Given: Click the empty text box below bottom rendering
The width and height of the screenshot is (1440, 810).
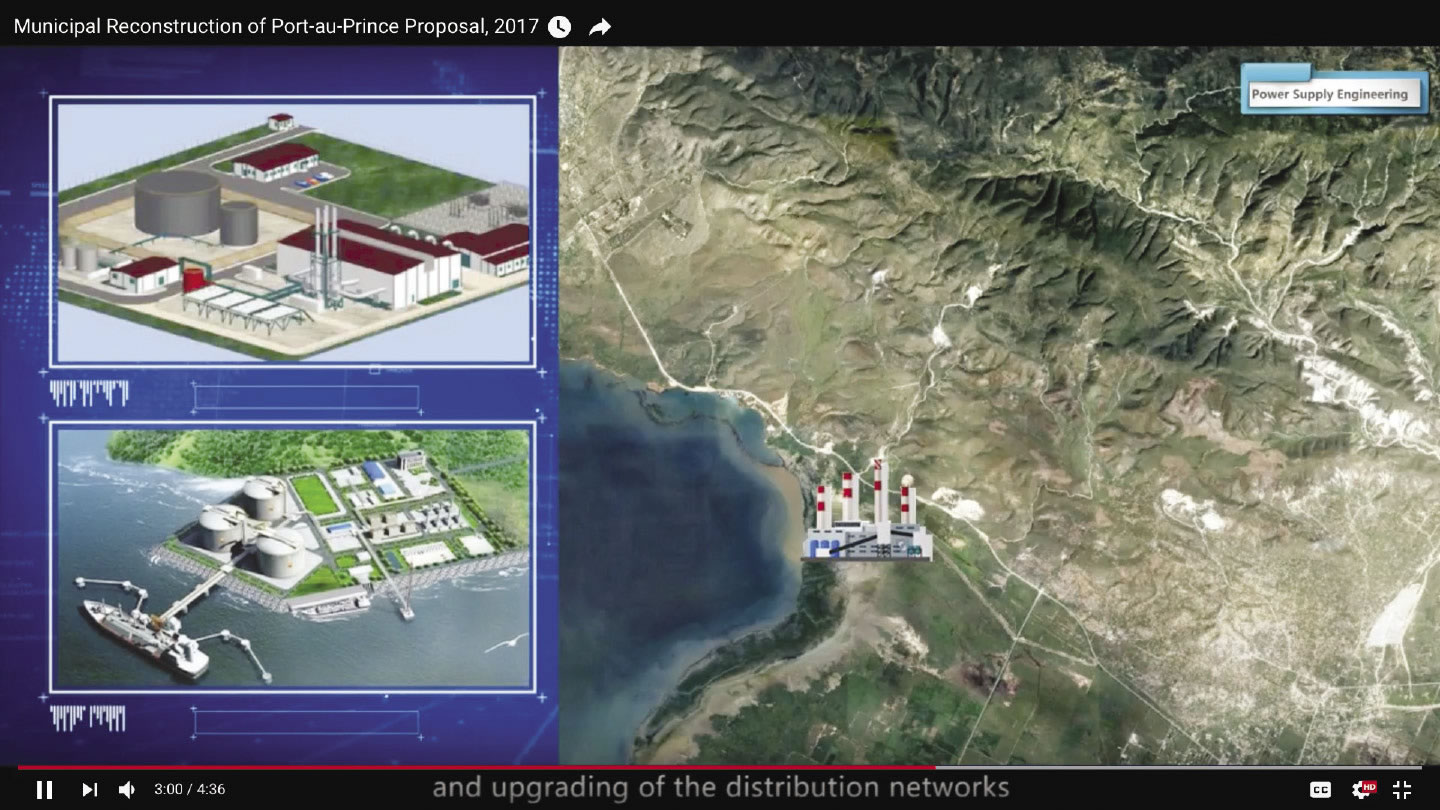Looking at the screenshot, I should click(306, 722).
